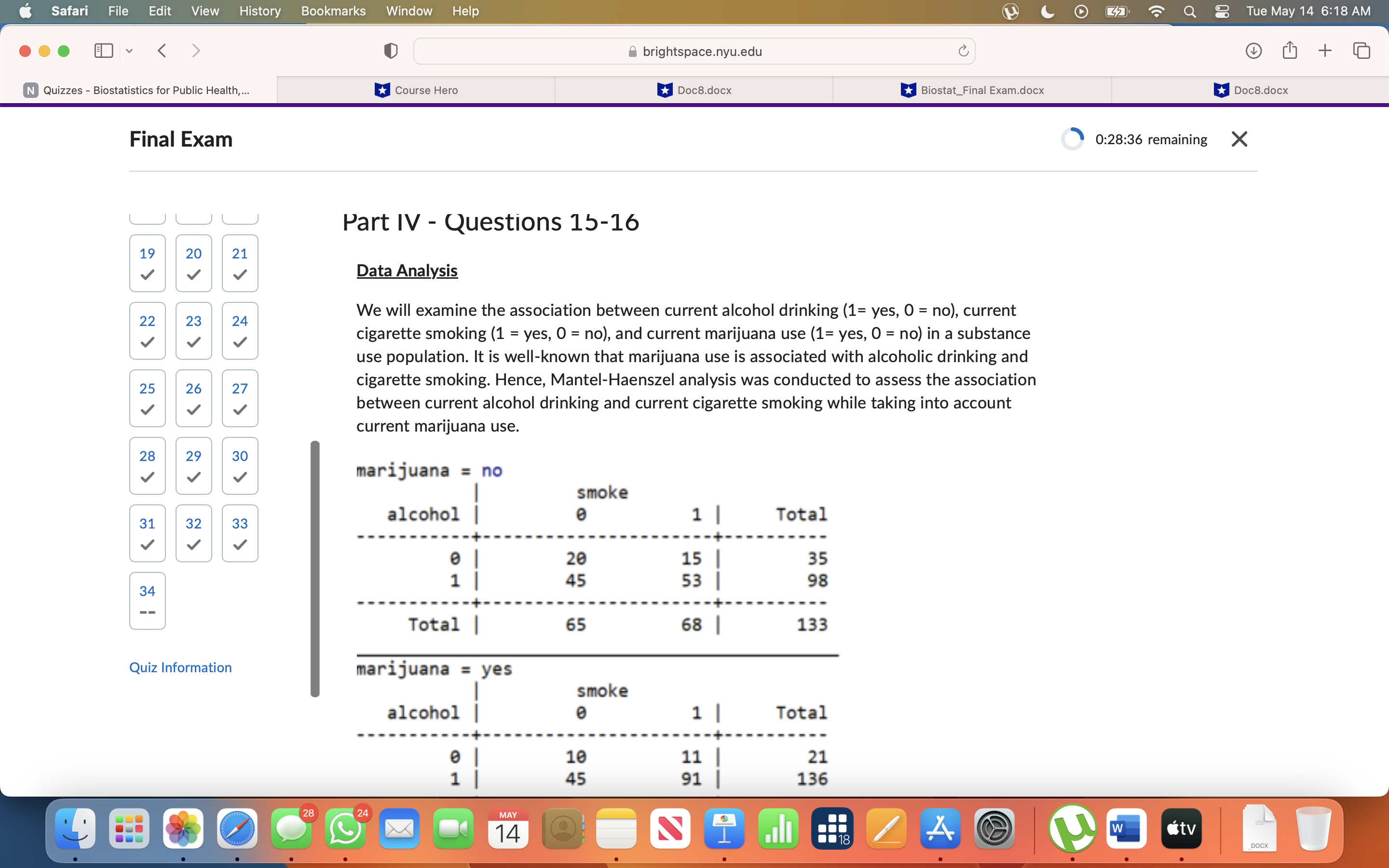1389x868 pixels.
Task: Click the Reader/privacy shield icon
Action: [391, 50]
